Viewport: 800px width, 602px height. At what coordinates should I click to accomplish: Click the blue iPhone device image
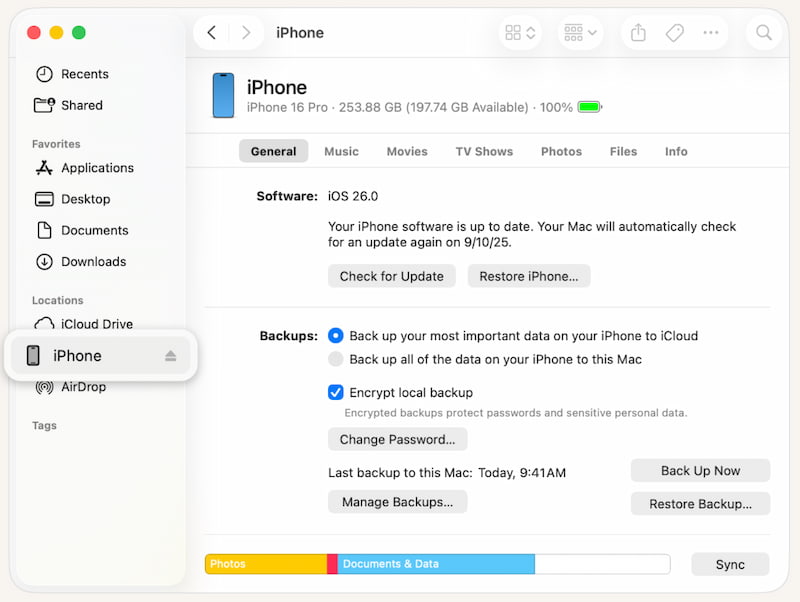coord(223,95)
